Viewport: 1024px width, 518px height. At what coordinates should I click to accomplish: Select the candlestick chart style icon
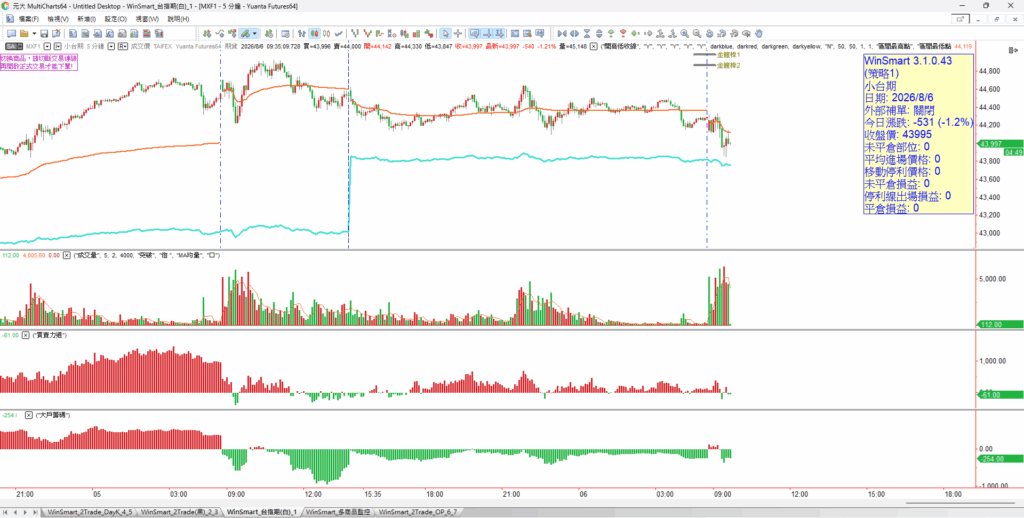(315, 33)
